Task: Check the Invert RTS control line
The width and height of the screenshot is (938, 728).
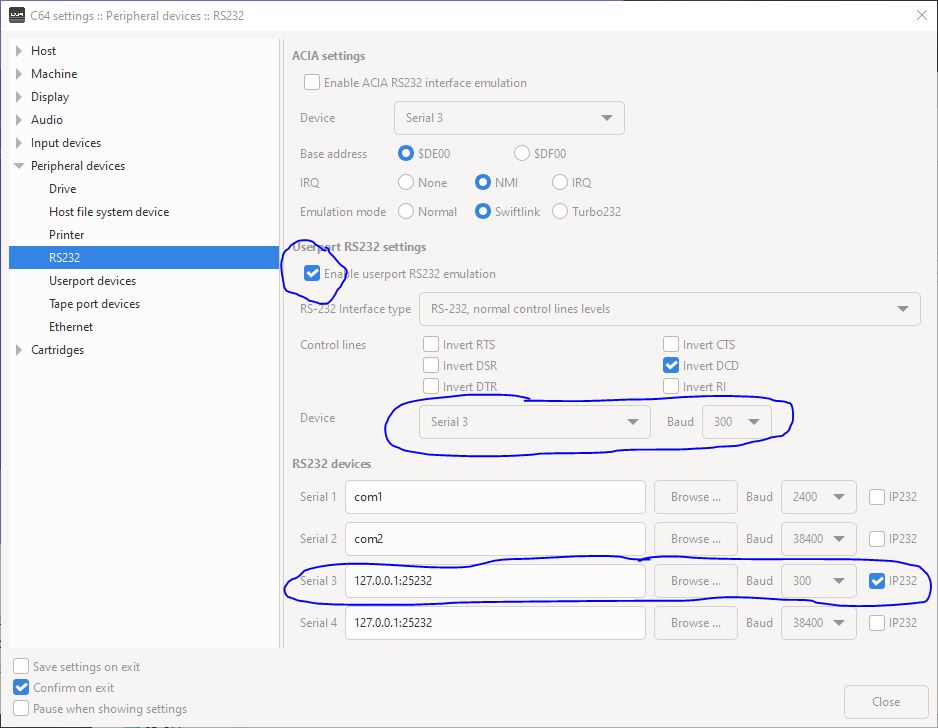Action: click(x=430, y=344)
